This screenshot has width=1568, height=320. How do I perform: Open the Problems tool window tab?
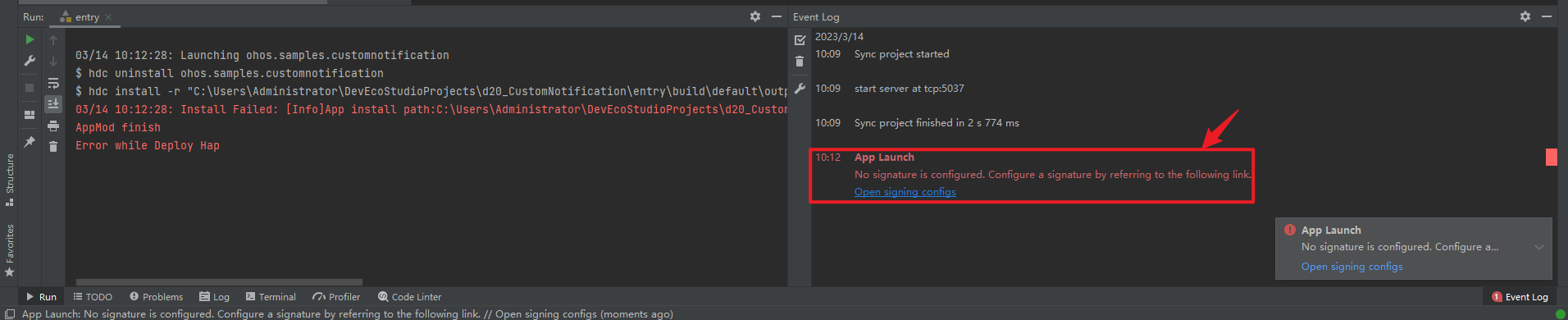(x=156, y=297)
